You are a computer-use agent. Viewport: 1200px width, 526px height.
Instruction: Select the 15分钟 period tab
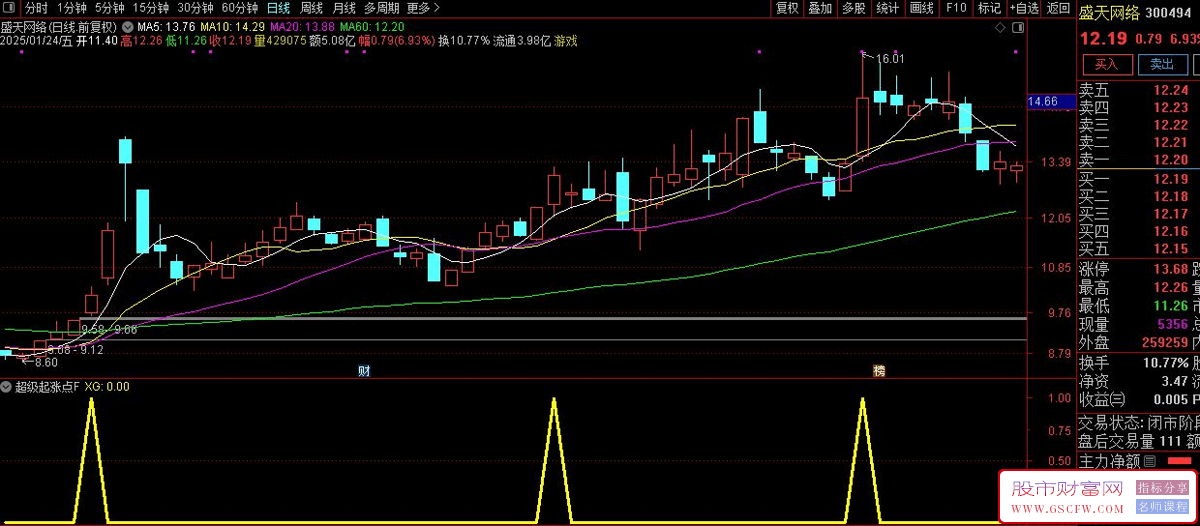click(151, 8)
